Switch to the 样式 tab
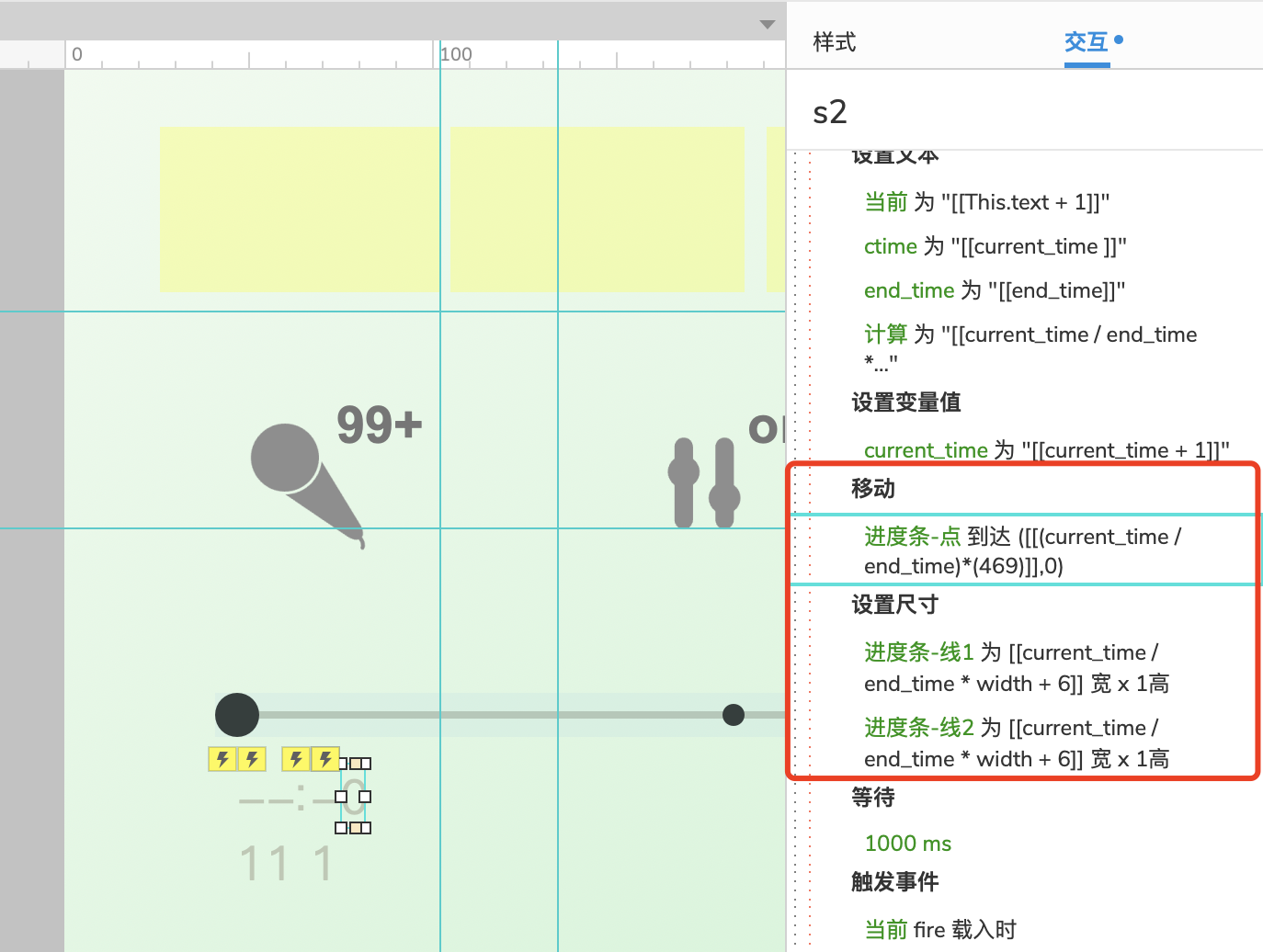The height and width of the screenshot is (952, 1263). tap(834, 42)
